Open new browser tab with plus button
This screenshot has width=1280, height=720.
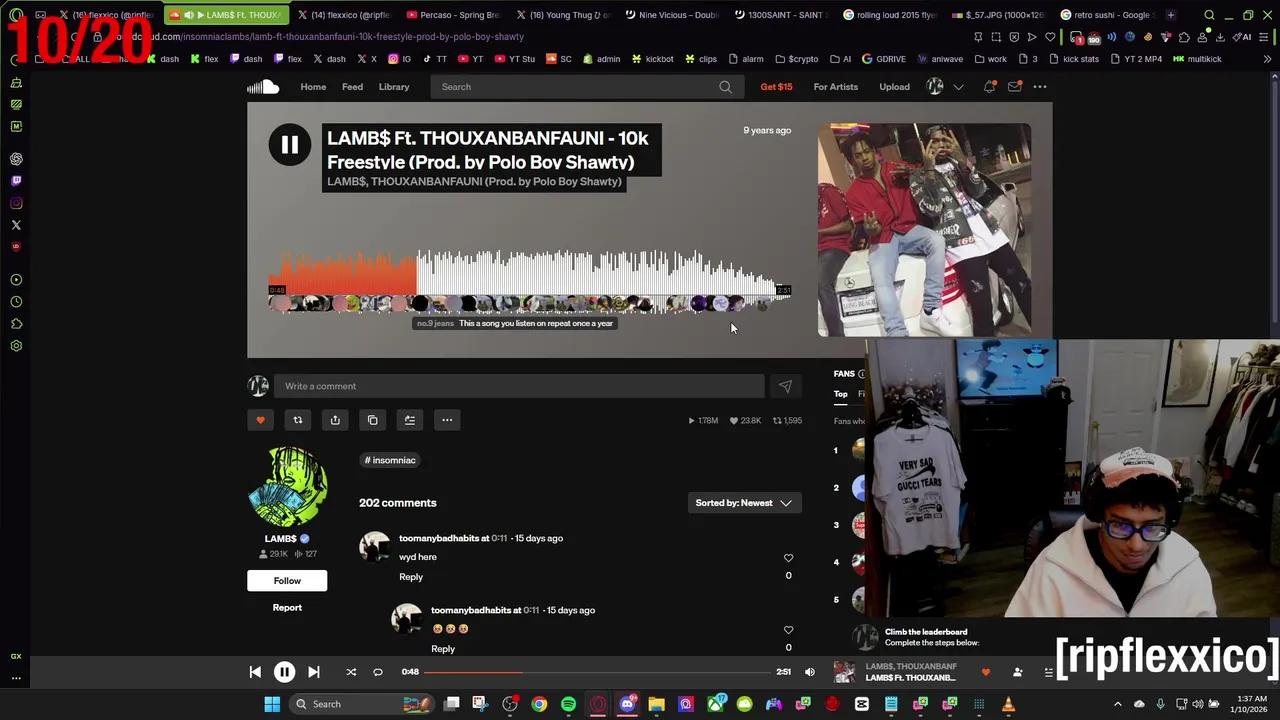[x=1170, y=15]
